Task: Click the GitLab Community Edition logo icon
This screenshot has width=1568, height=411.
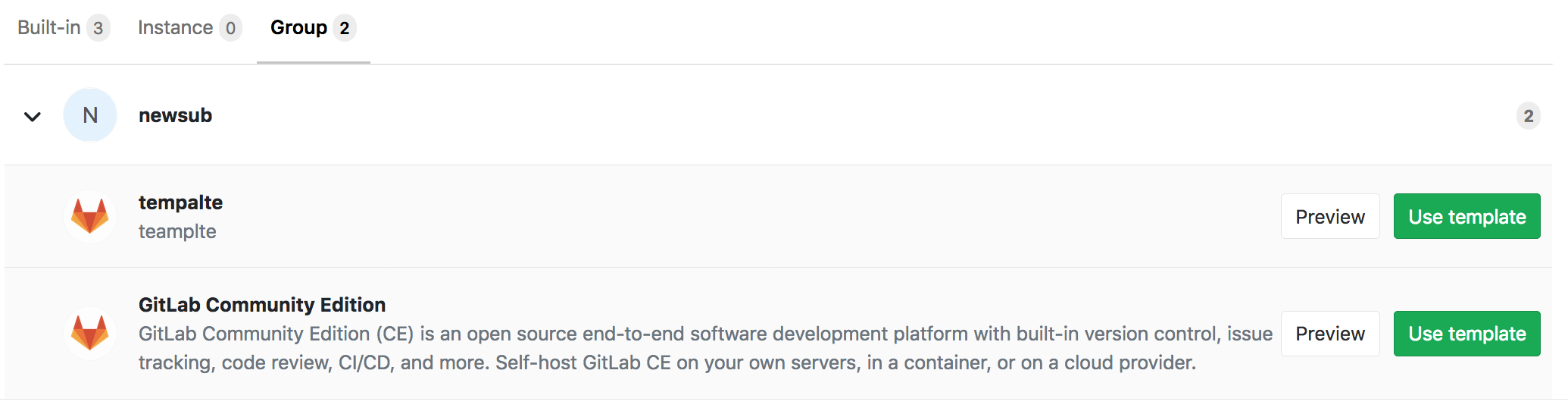Action: click(x=90, y=333)
